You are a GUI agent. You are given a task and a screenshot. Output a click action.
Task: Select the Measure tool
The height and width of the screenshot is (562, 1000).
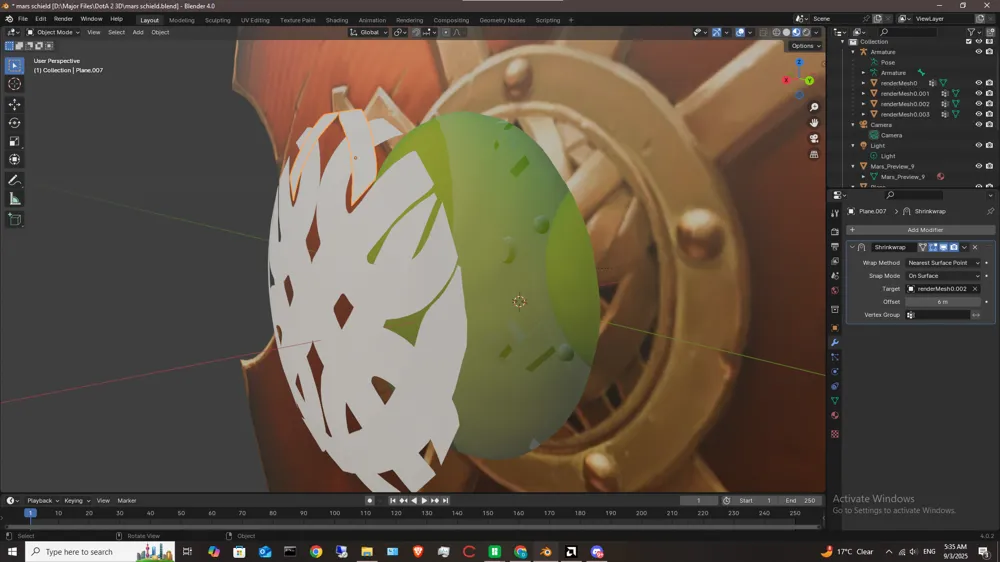pyautogui.click(x=15, y=200)
